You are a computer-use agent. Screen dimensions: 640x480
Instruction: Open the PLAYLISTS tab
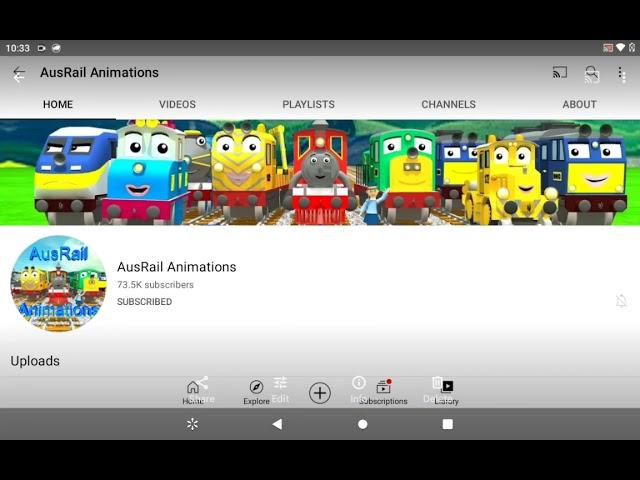tap(309, 104)
